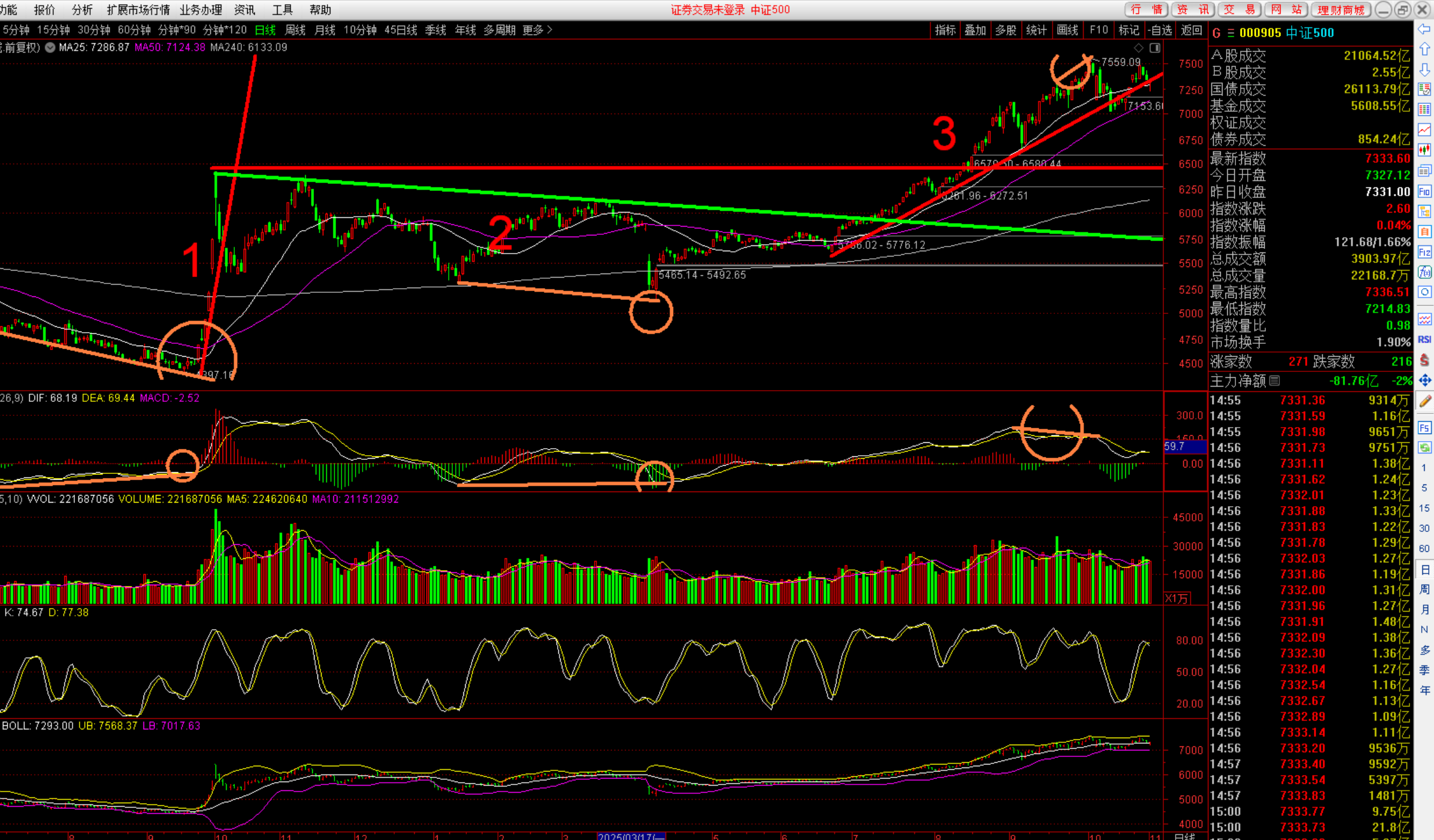Viewport: 1434px width, 840px height.
Task: Select the pencil drawing tool icon
Action: tap(1424, 401)
